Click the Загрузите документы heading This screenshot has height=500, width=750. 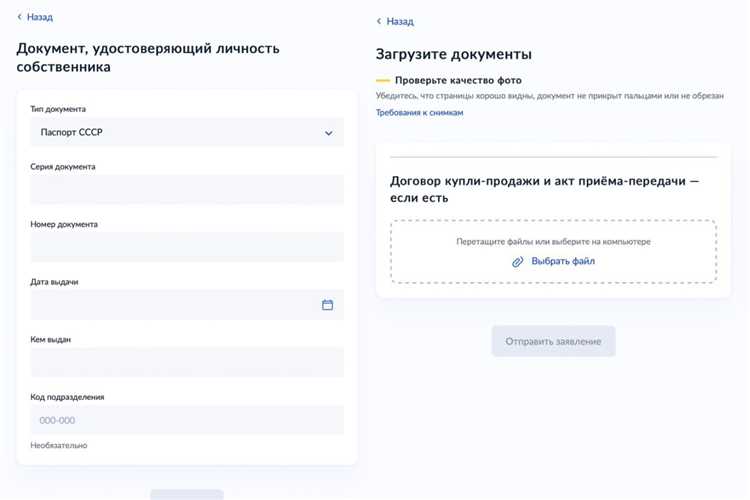(453, 54)
